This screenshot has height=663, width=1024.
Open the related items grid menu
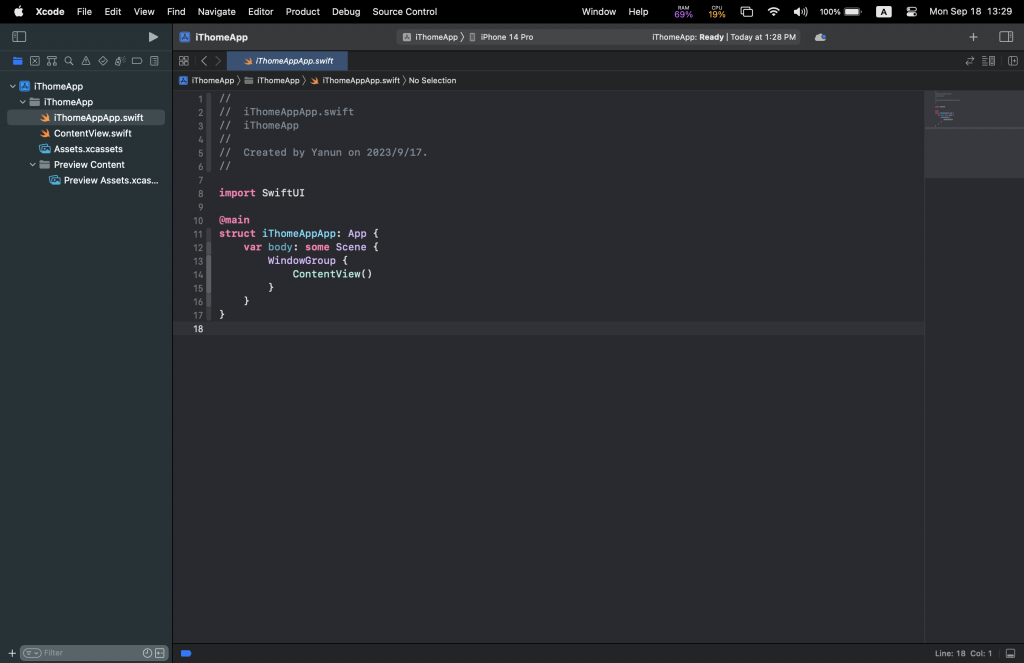pos(184,61)
